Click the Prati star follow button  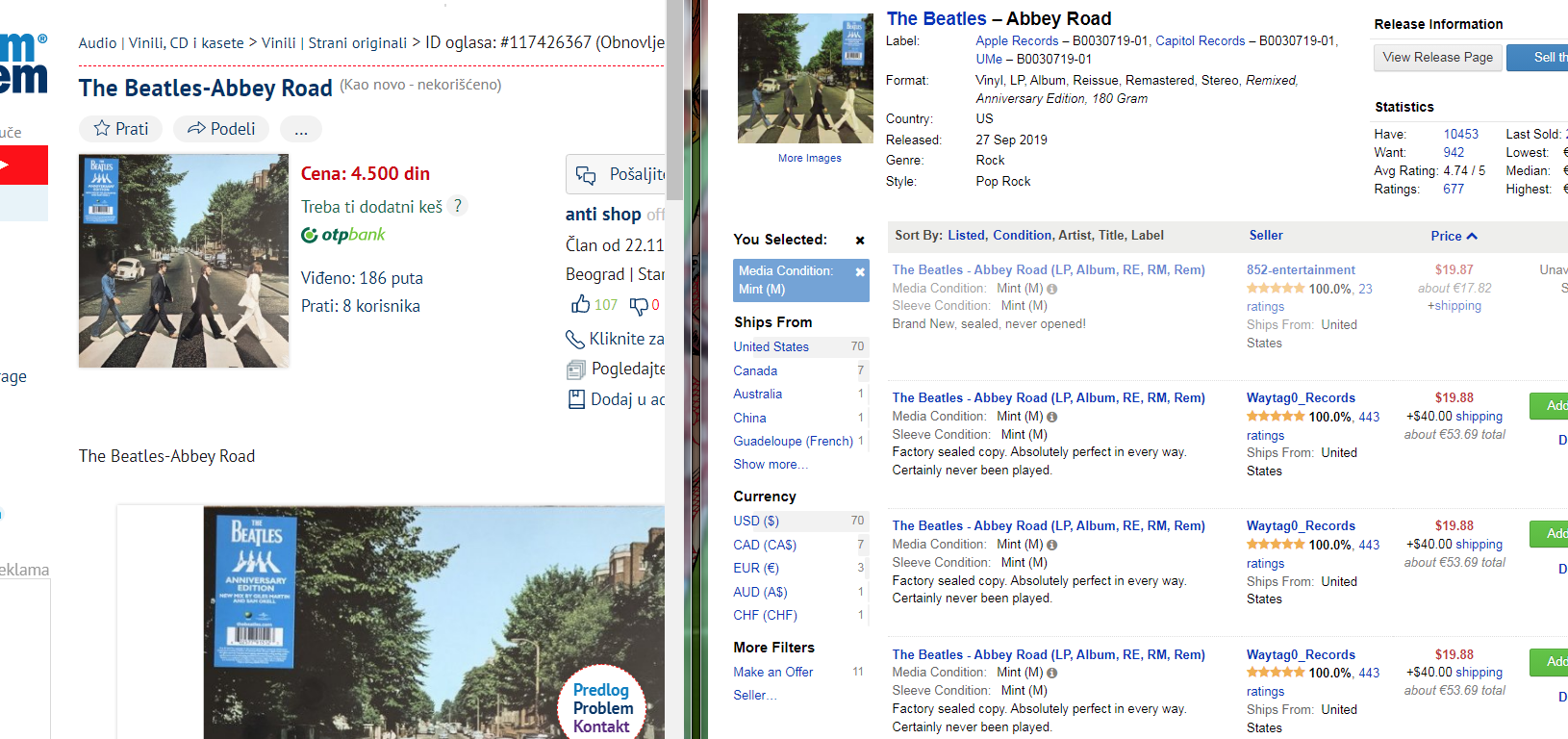121,129
